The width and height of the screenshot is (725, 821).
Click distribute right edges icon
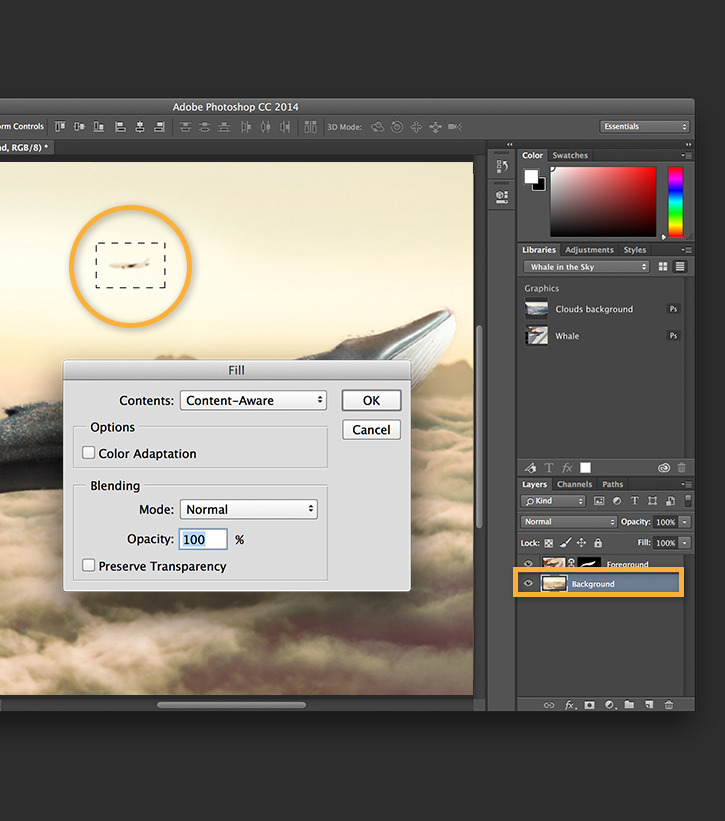pos(285,127)
